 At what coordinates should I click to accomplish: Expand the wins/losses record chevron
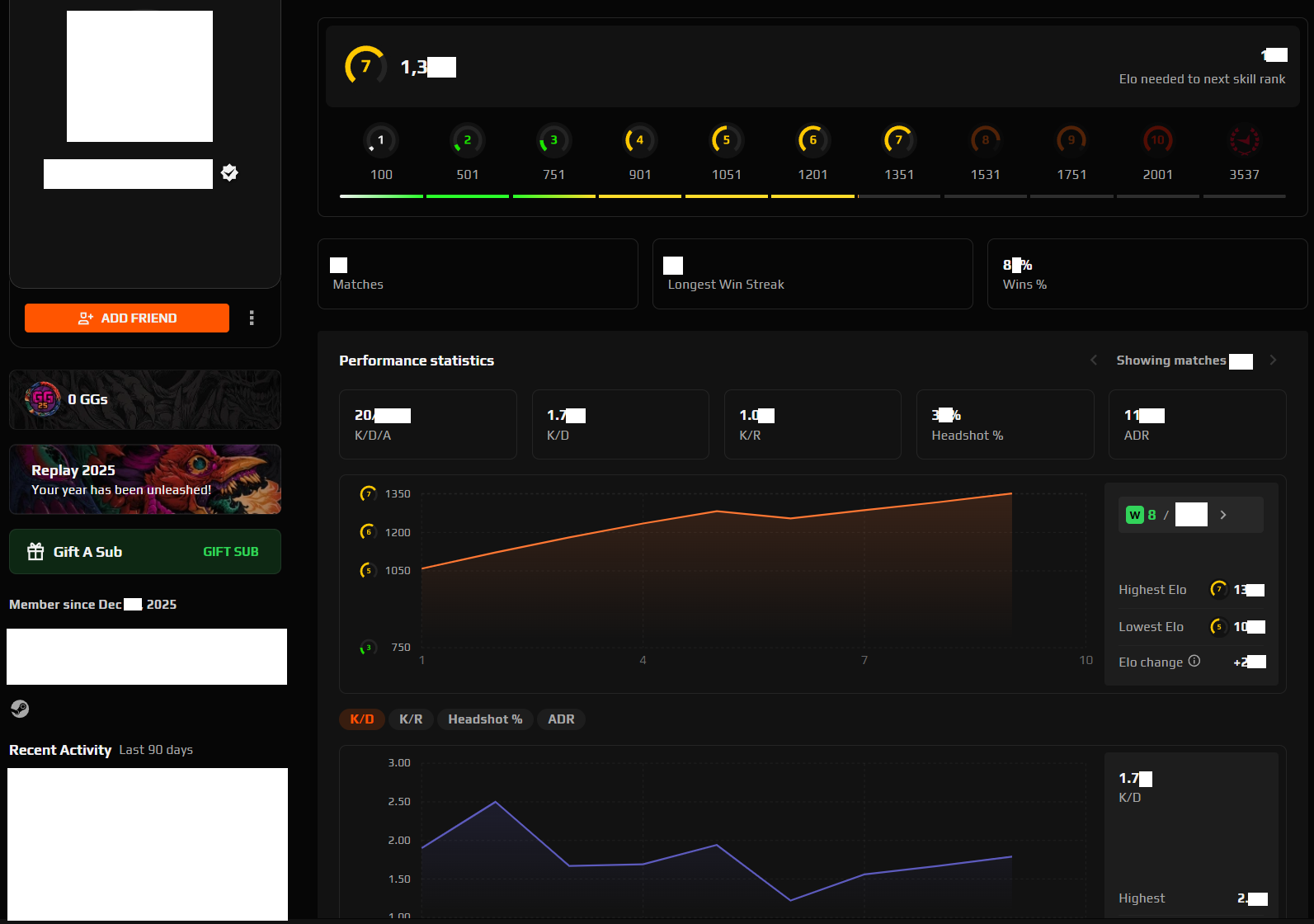[1223, 515]
